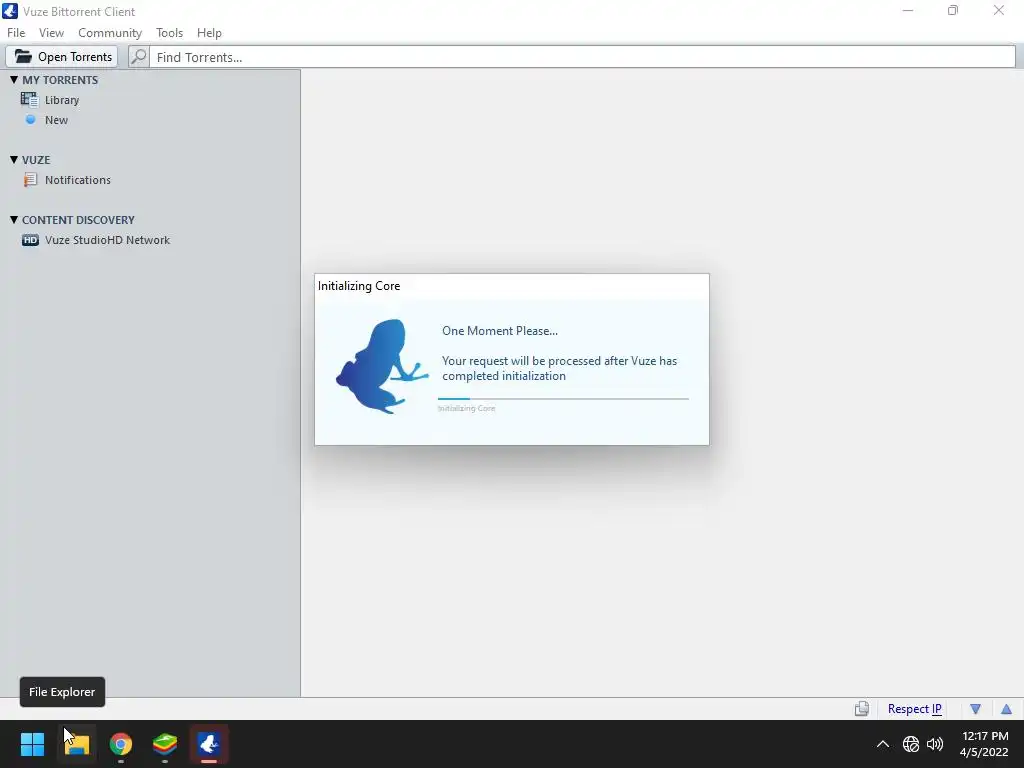
Task: Select New in the sidebar
Action: (56, 120)
